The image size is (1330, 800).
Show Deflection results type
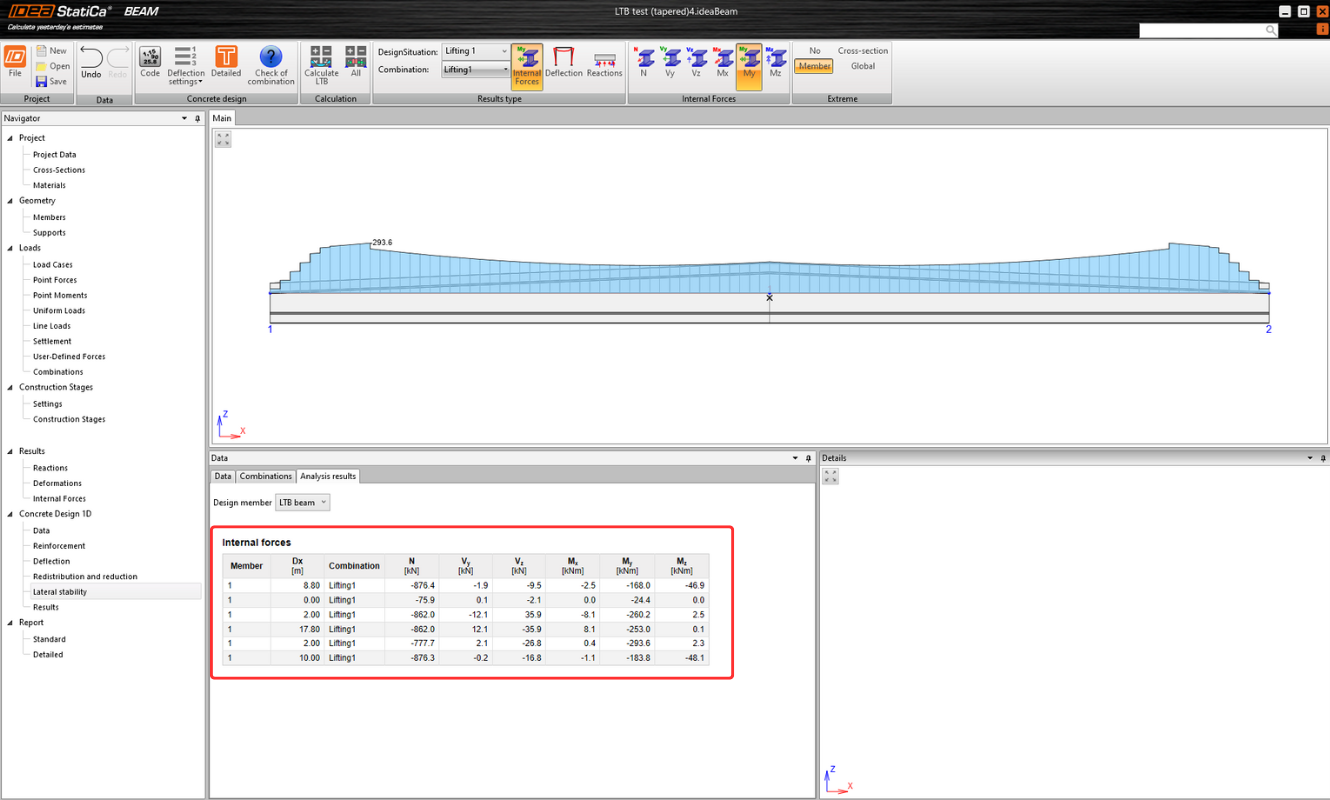pos(564,62)
